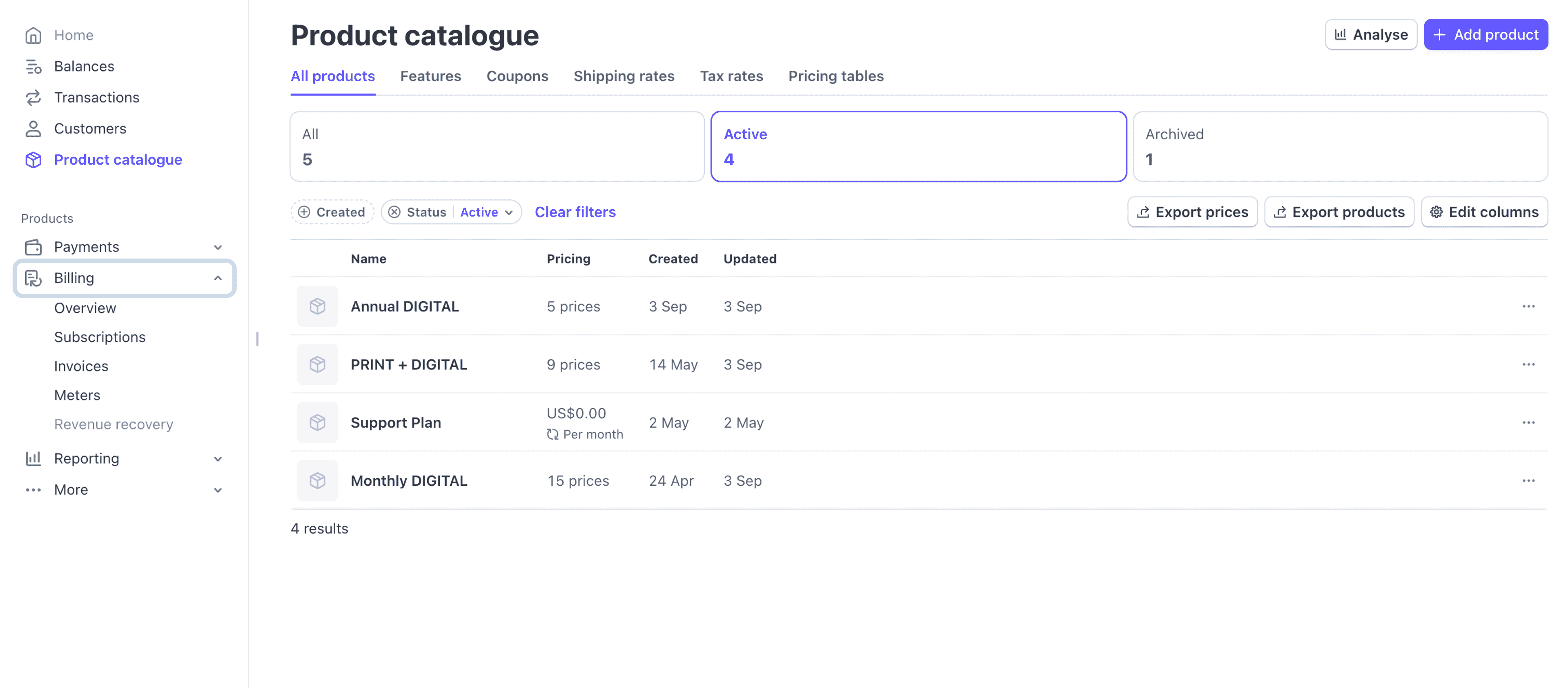Switch to the All products tab
This screenshot has height=688, width=1568.
[x=333, y=77]
